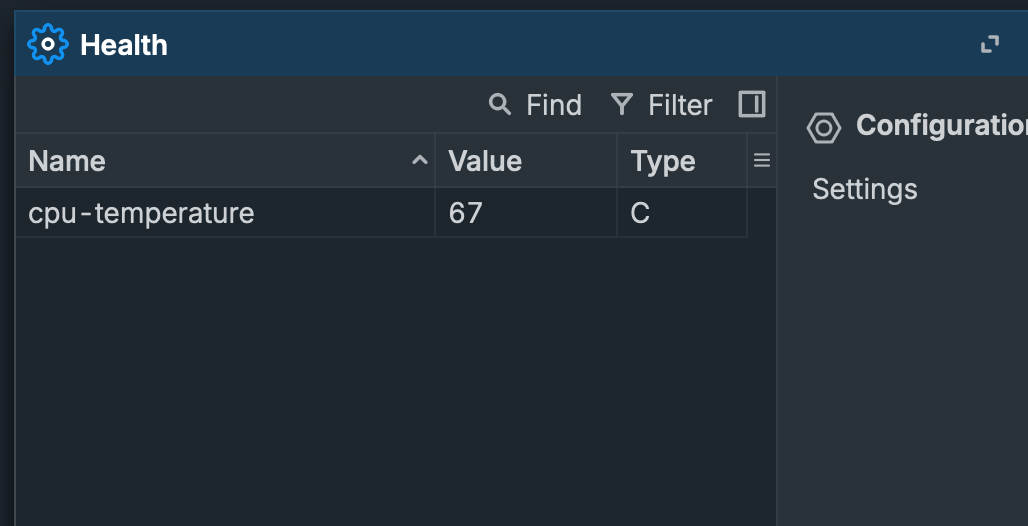This screenshot has width=1028, height=526.
Task: Open Find search in the table
Action: point(536,105)
